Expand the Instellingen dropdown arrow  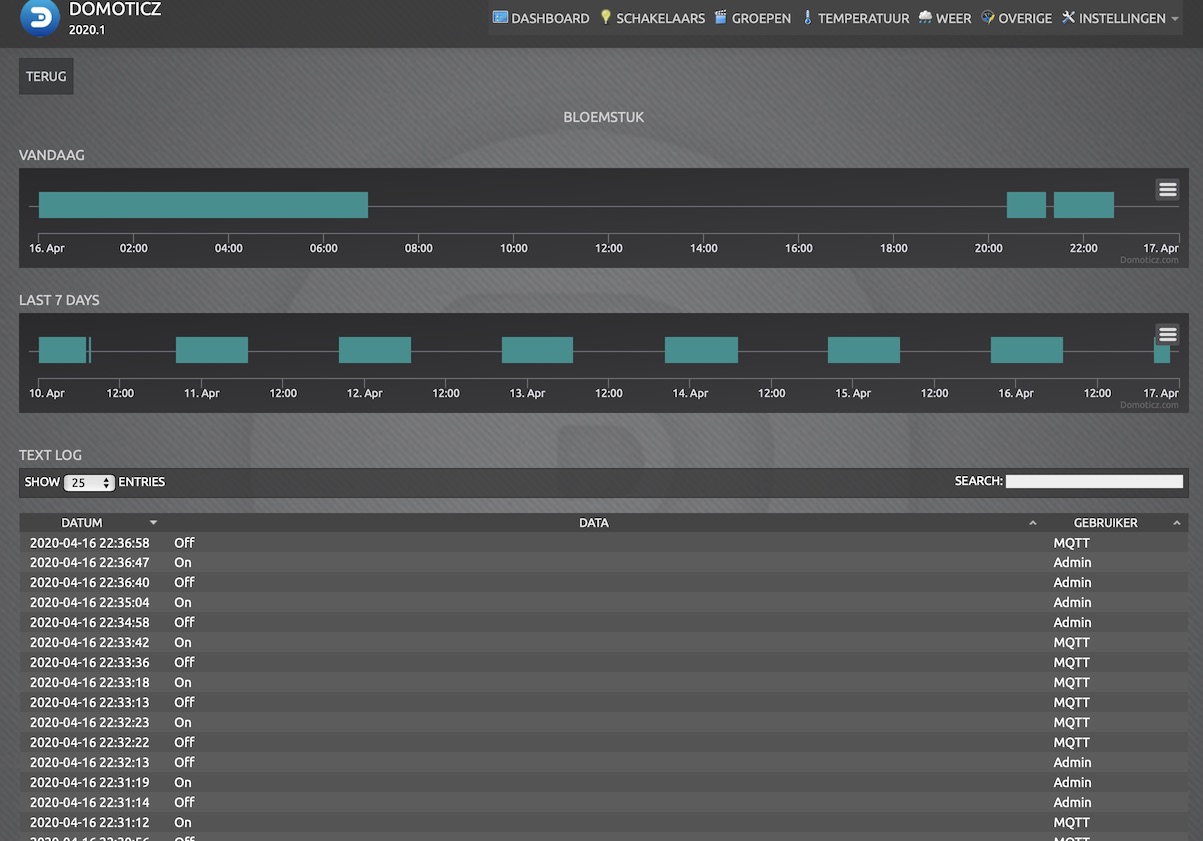point(1174,19)
